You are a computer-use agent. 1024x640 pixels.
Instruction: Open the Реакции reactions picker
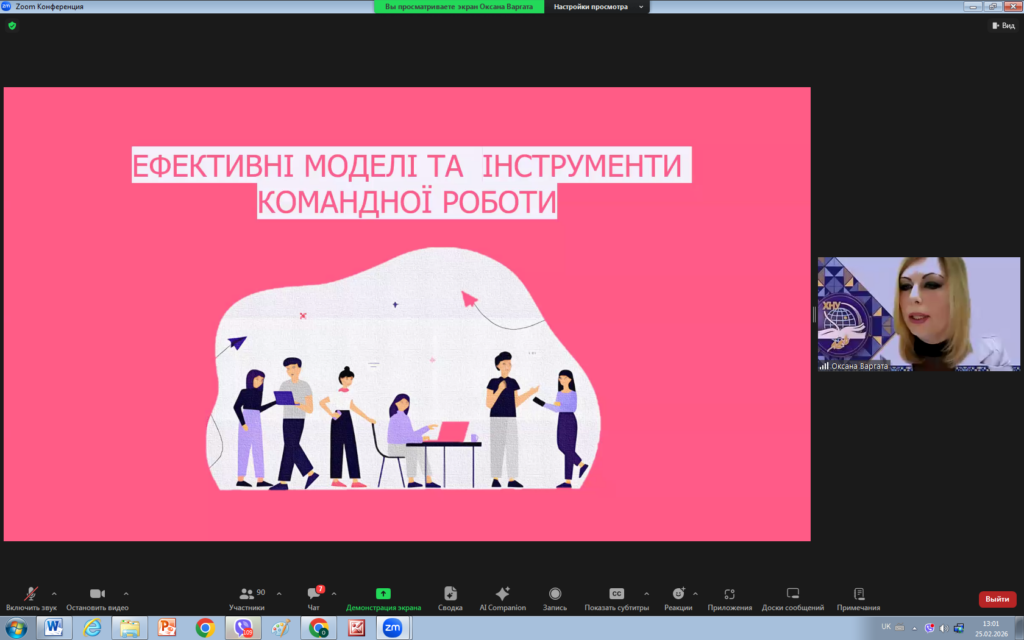click(678, 594)
